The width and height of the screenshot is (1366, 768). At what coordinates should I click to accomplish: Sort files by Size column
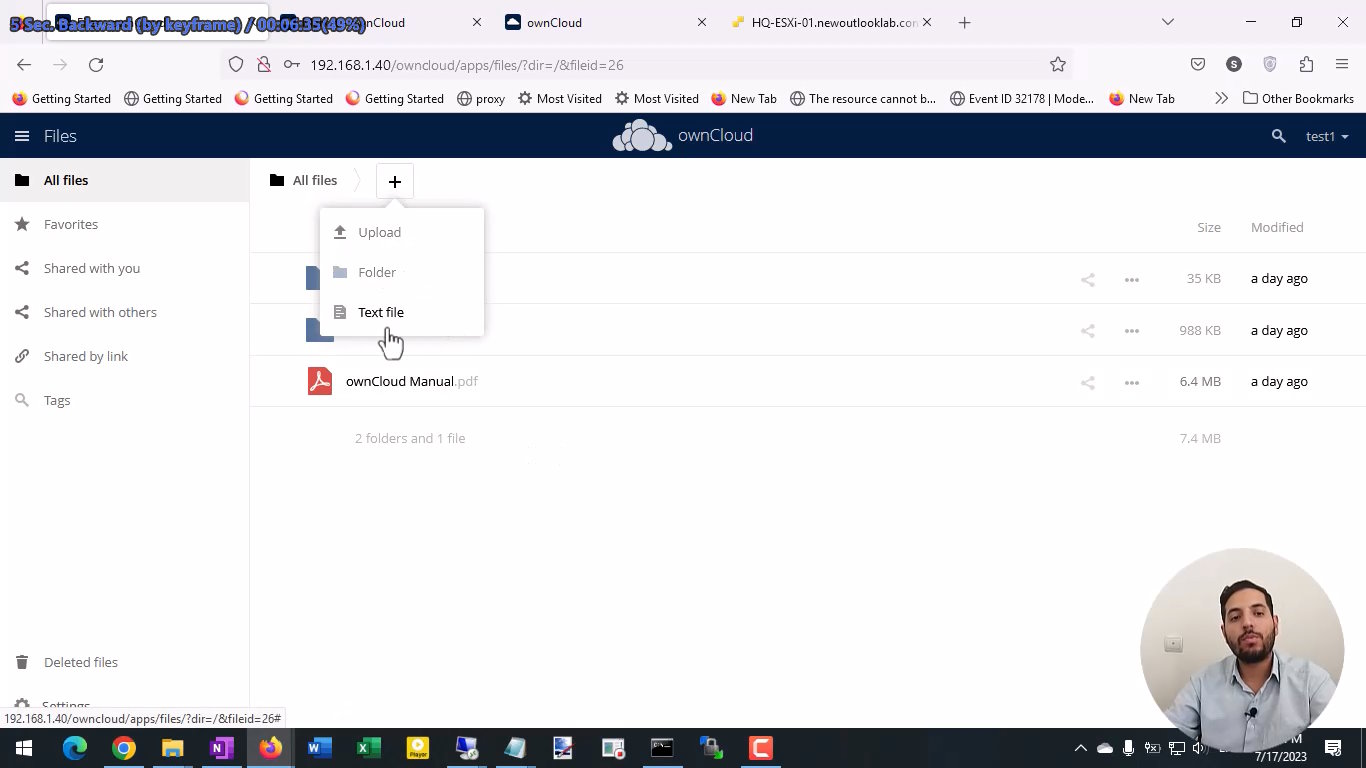tap(1208, 227)
